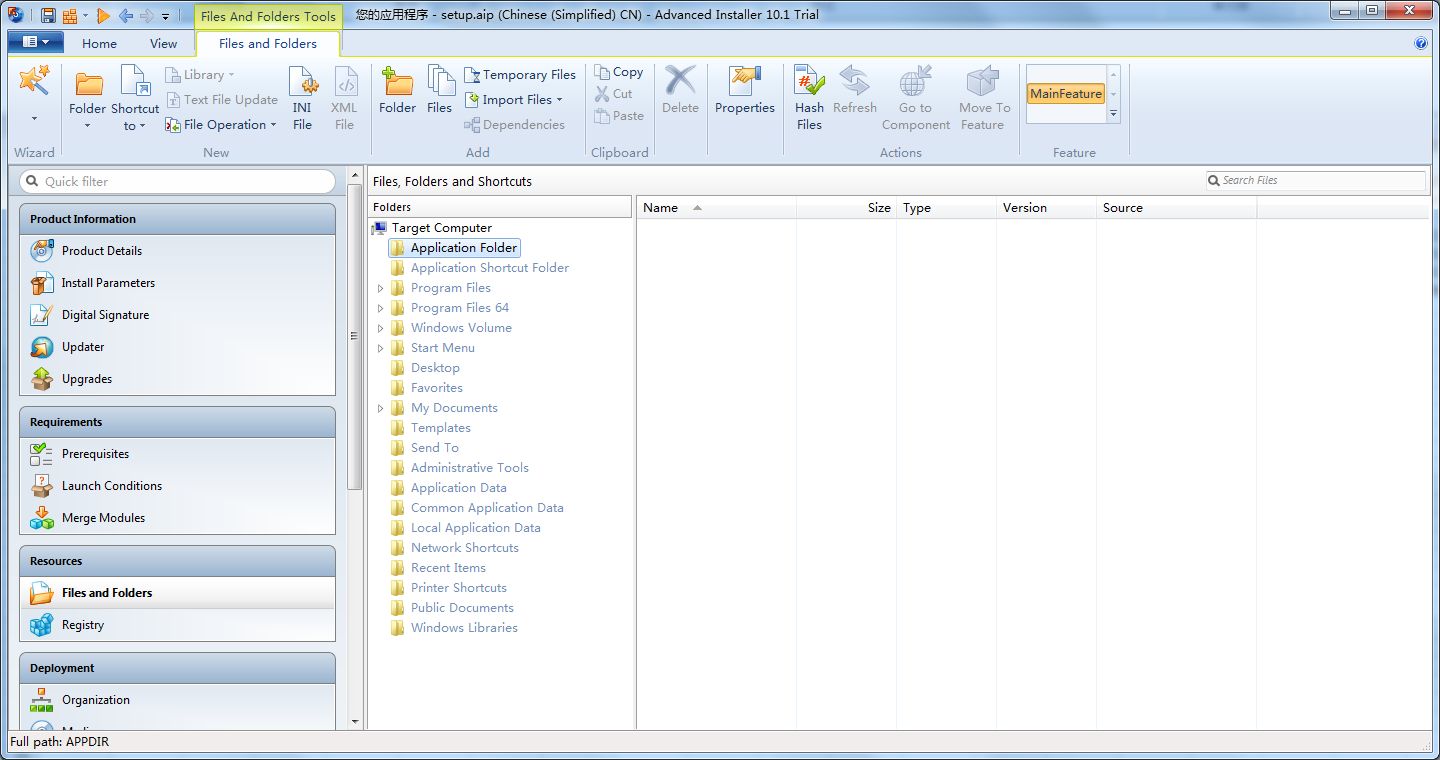This screenshot has width=1440, height=760.
Task: Expand the Start Menu folder node
Action: pos(380,348)
